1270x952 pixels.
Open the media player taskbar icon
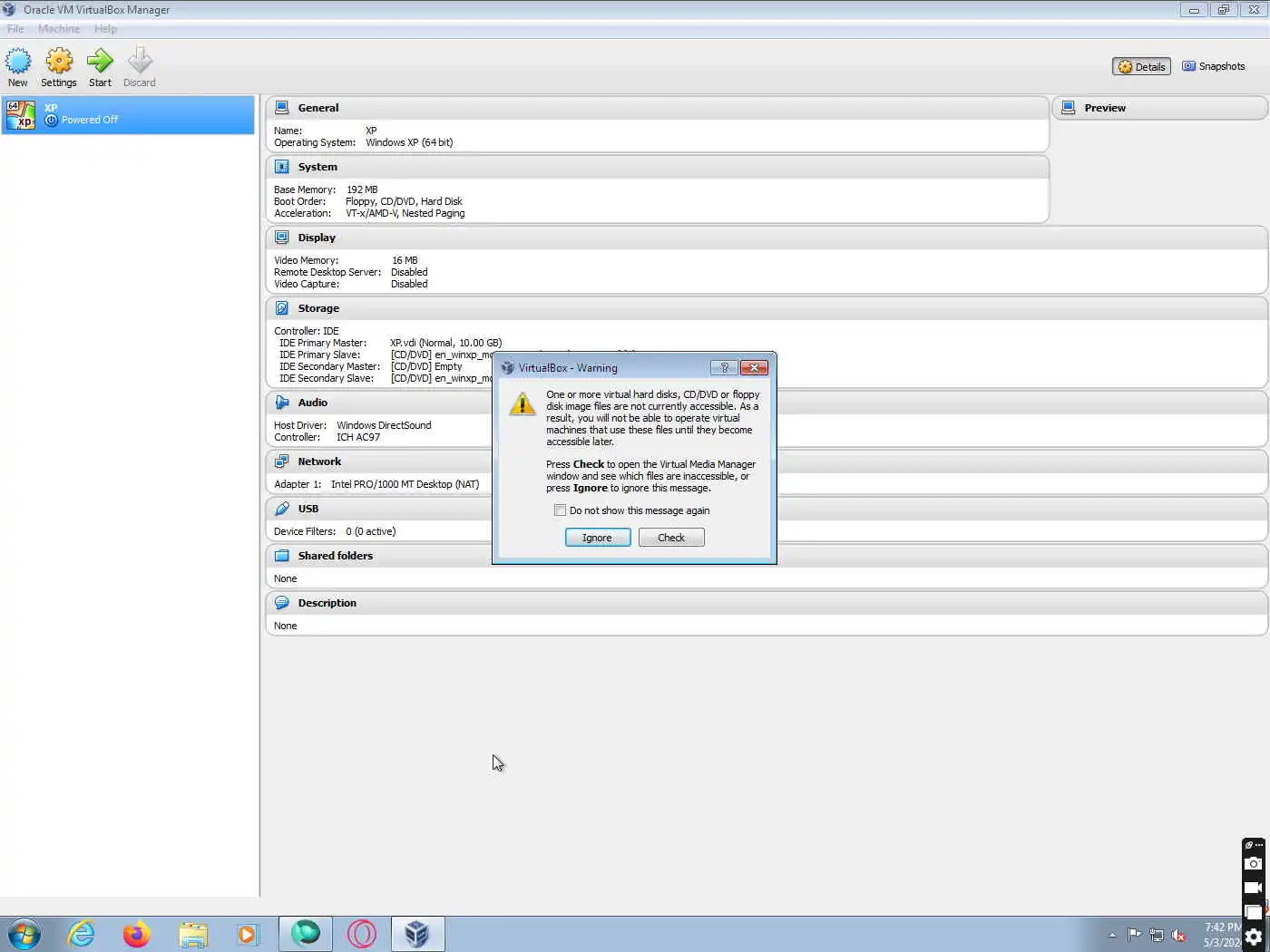248,934
